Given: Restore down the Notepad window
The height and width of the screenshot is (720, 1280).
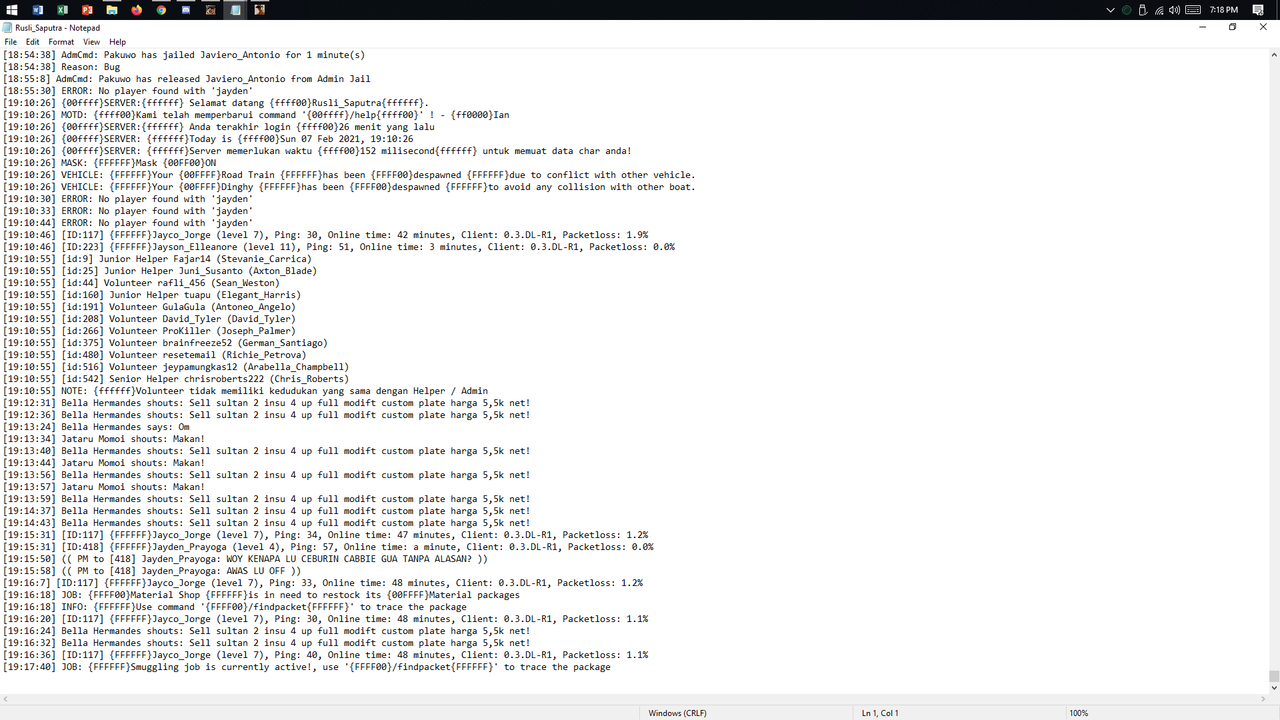Looking at the screenshot, I should click(x=1233, y=27).
